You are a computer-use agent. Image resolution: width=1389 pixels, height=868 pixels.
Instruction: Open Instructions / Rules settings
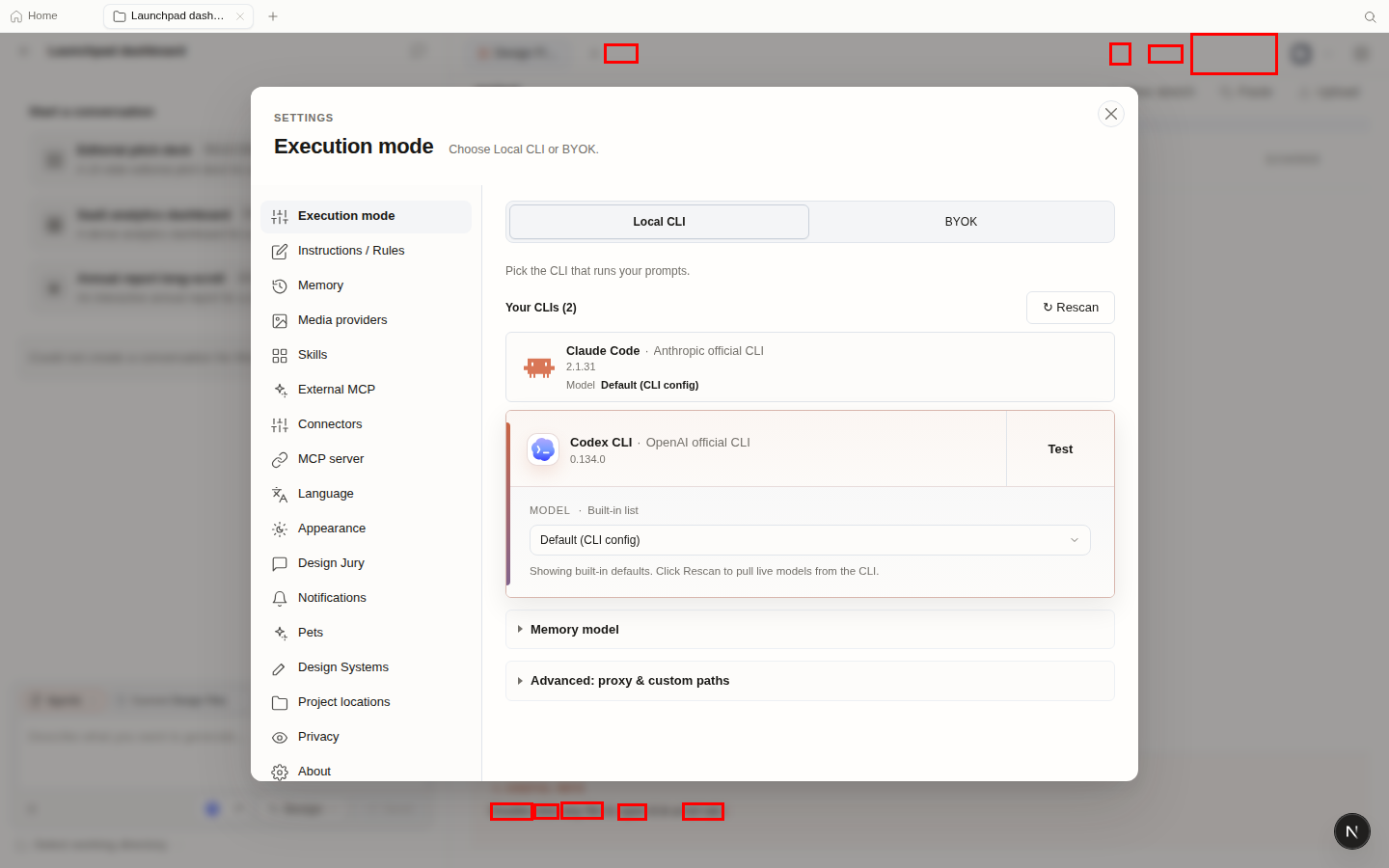point(366,252)
